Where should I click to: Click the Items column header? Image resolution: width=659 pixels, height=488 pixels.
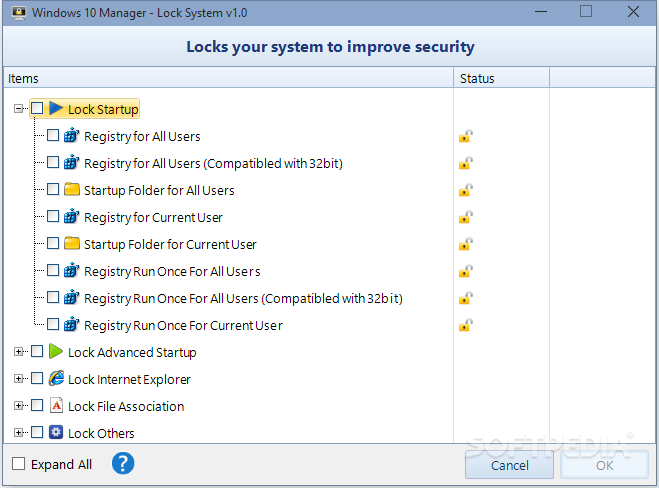coord(229,78)
